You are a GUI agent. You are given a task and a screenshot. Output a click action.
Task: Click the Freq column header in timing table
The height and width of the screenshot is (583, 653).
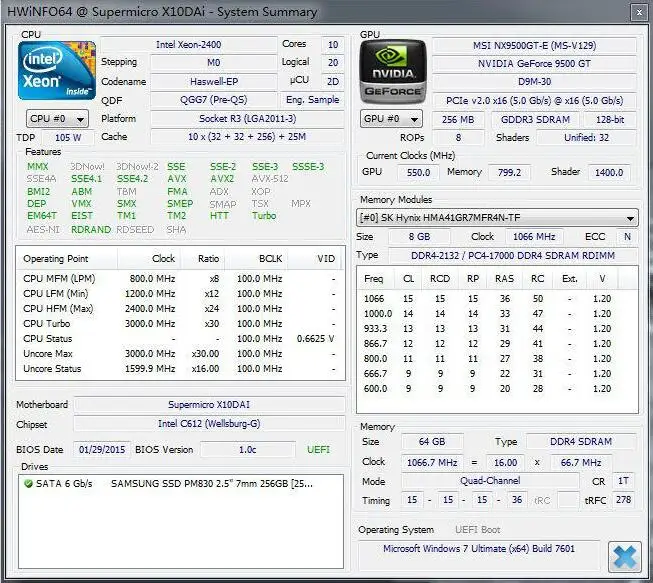(x=374, y=279)
